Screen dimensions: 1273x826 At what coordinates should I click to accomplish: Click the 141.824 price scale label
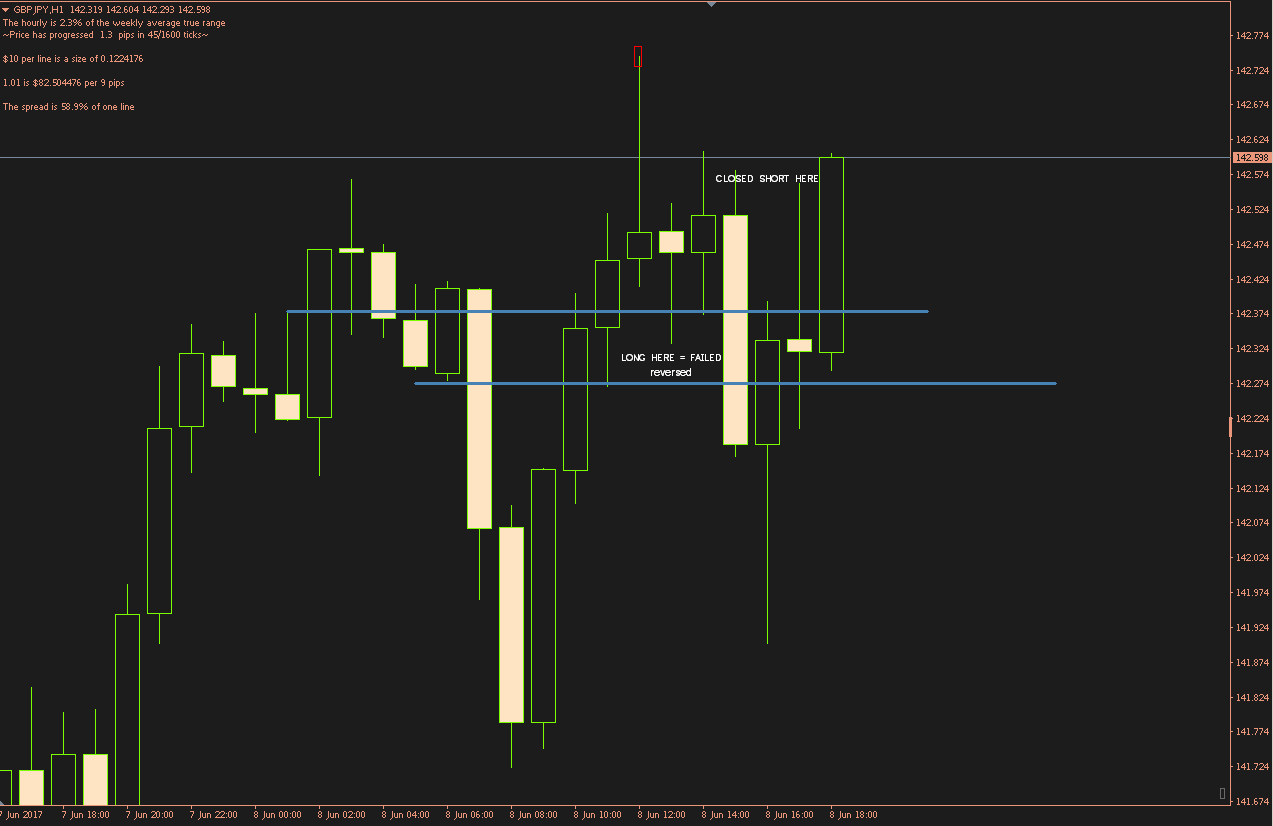point(1252,698)
